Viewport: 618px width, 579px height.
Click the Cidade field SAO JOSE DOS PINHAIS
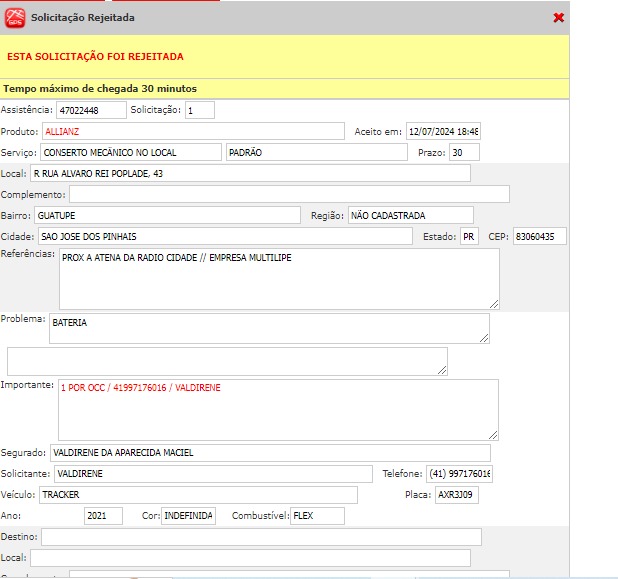coord(224,236)
